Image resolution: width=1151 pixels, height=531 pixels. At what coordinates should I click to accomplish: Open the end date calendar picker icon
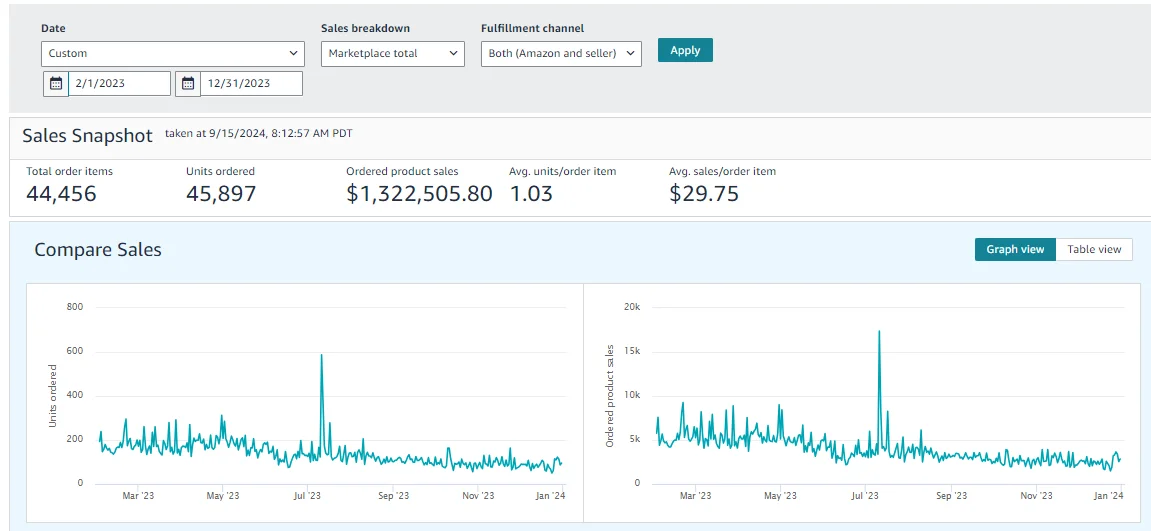pos(188,84)
